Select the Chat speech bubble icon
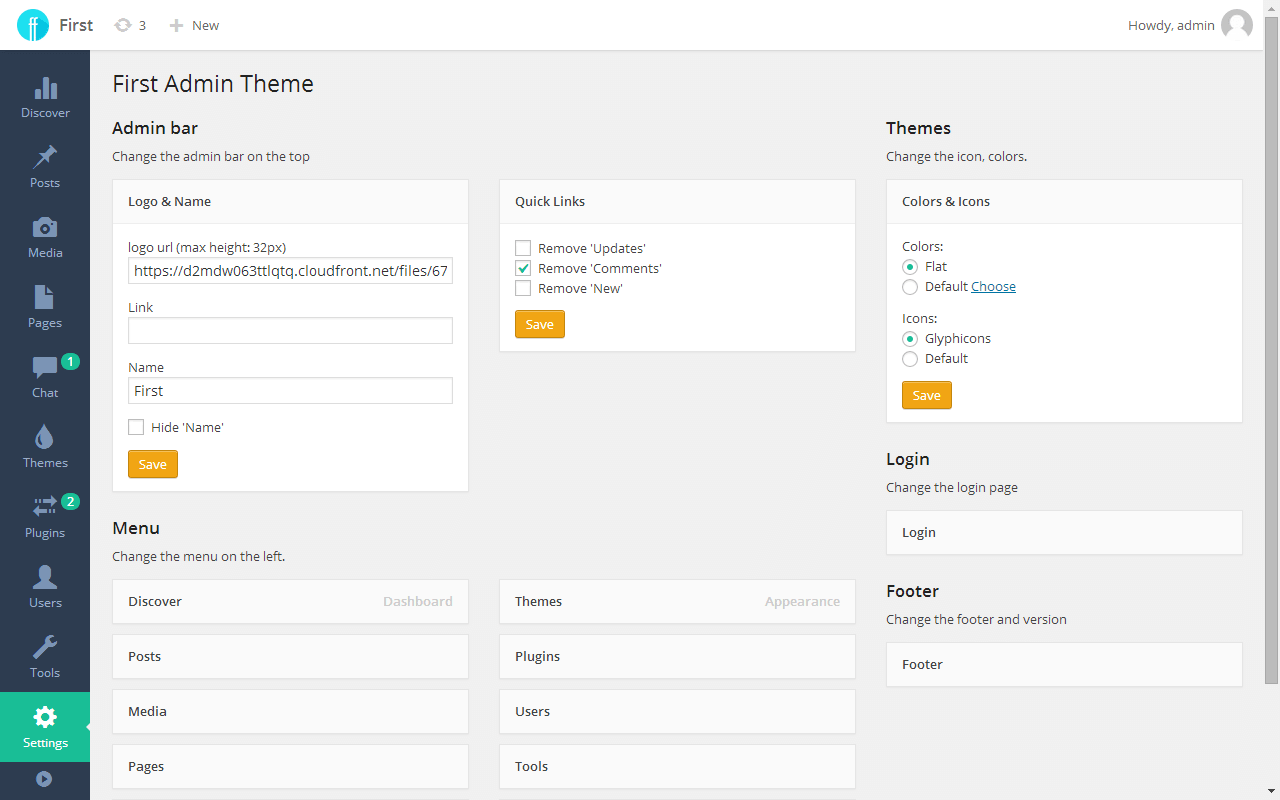This screenshot has width=1280, height=800. [x=45, y=367]
